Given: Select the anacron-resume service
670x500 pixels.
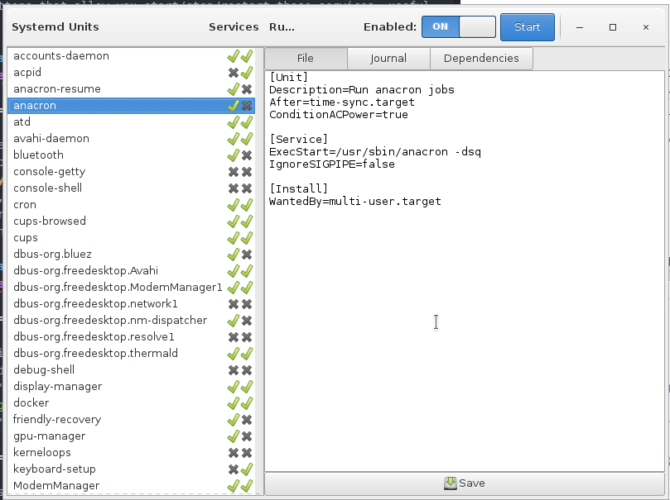Looking at the screenshot, I should 131,89.
